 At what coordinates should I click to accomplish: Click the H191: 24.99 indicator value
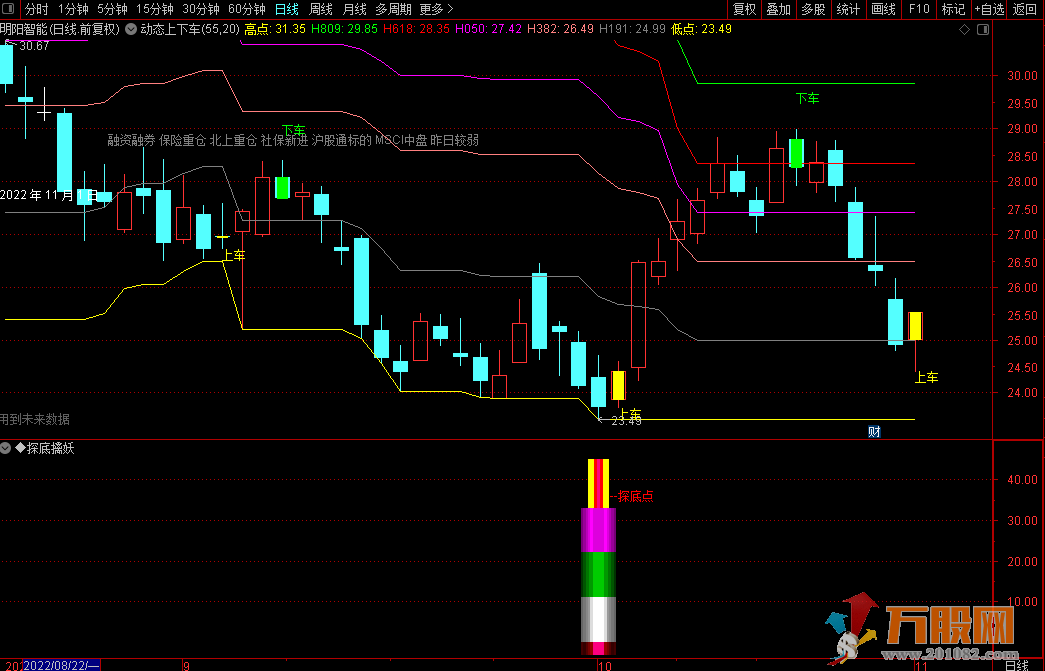click(x=632, y=29)
